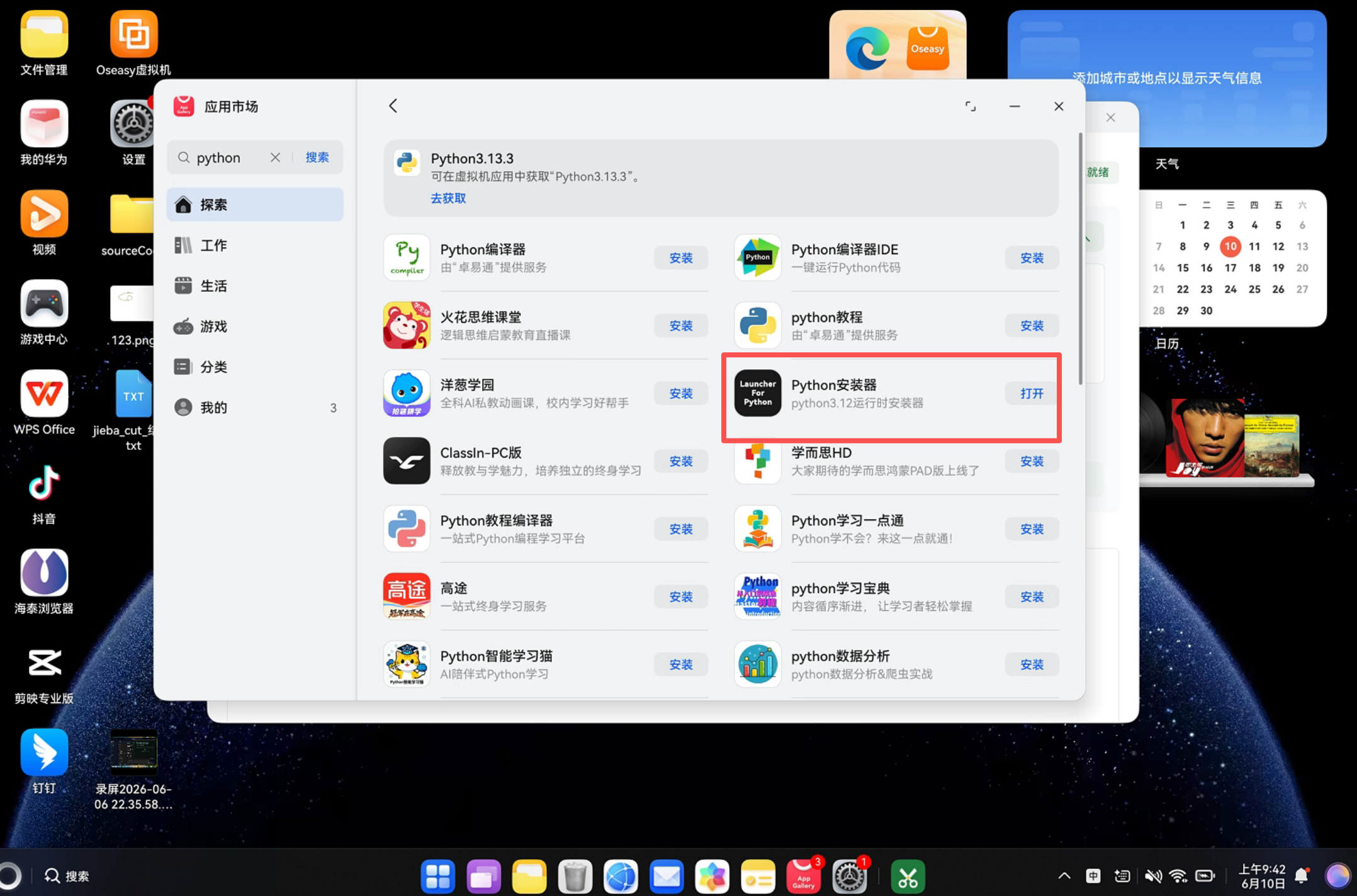Click 打开 for Python安装器
Screen dimensions: 1357x896
pos(1032,393)
